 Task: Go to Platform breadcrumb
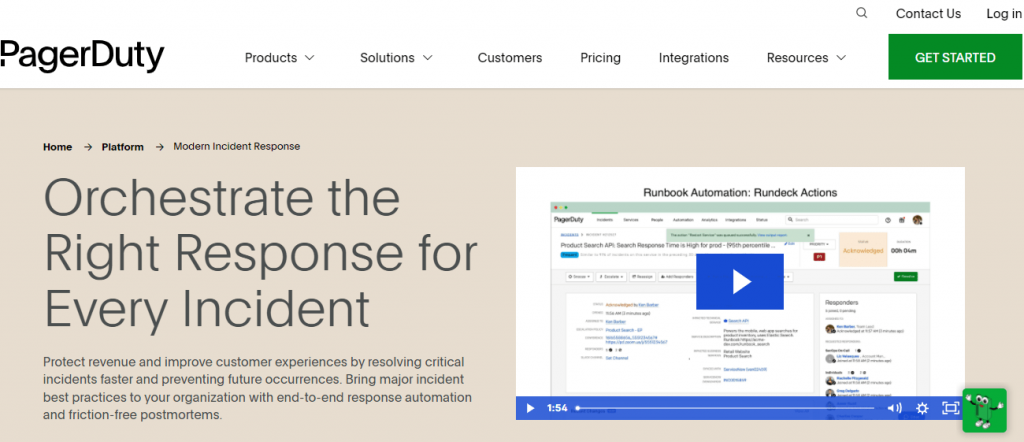click(x=122, y=147)
